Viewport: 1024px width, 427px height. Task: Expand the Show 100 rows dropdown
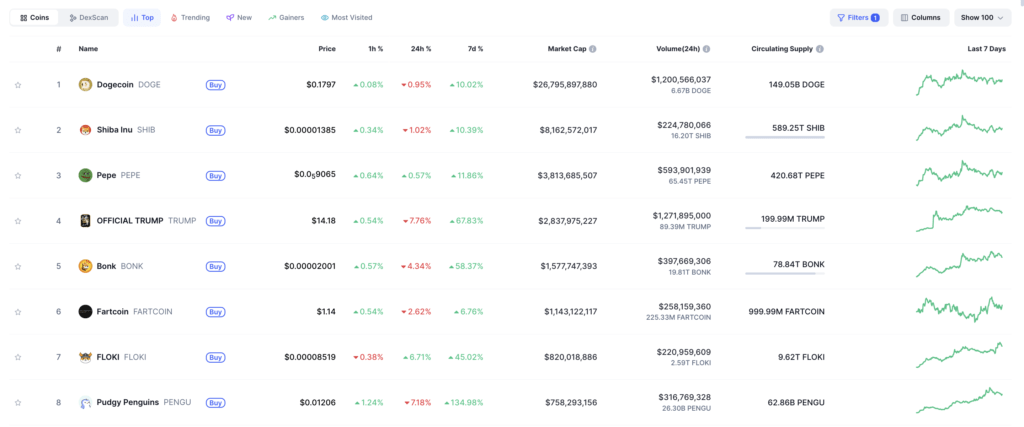982,18
